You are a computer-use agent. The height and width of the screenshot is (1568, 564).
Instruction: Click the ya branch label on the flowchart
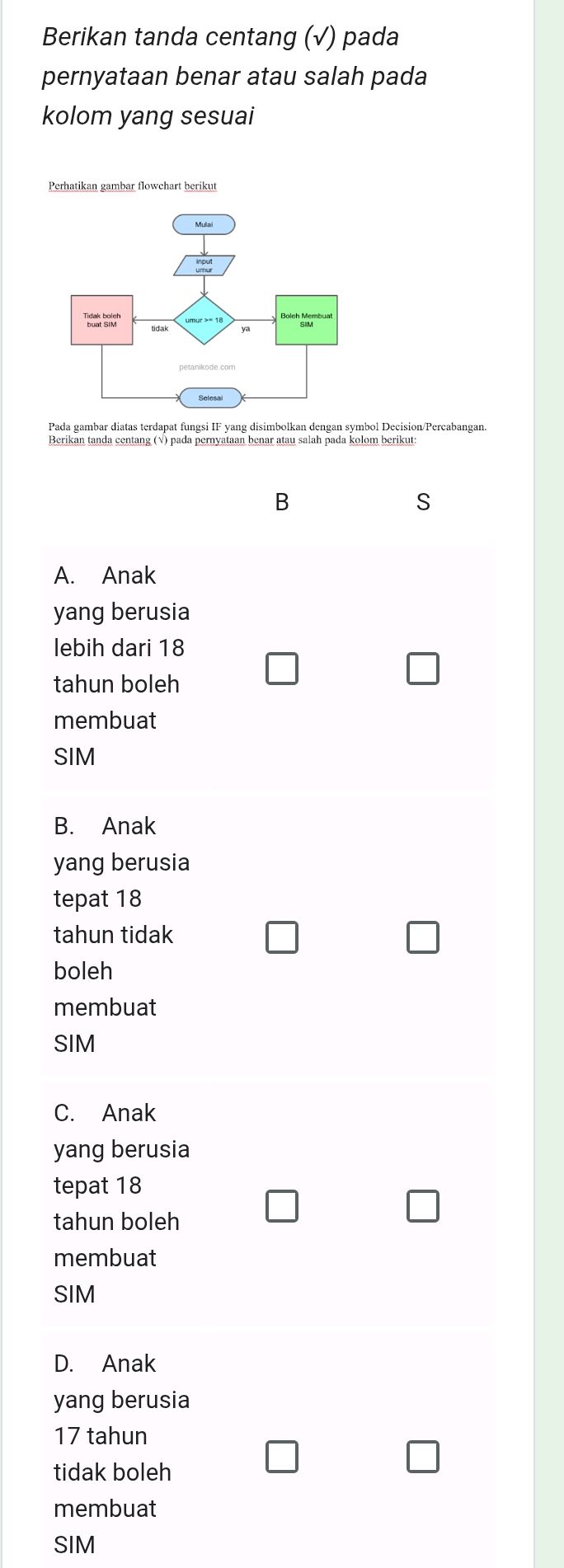coord(243,331)
